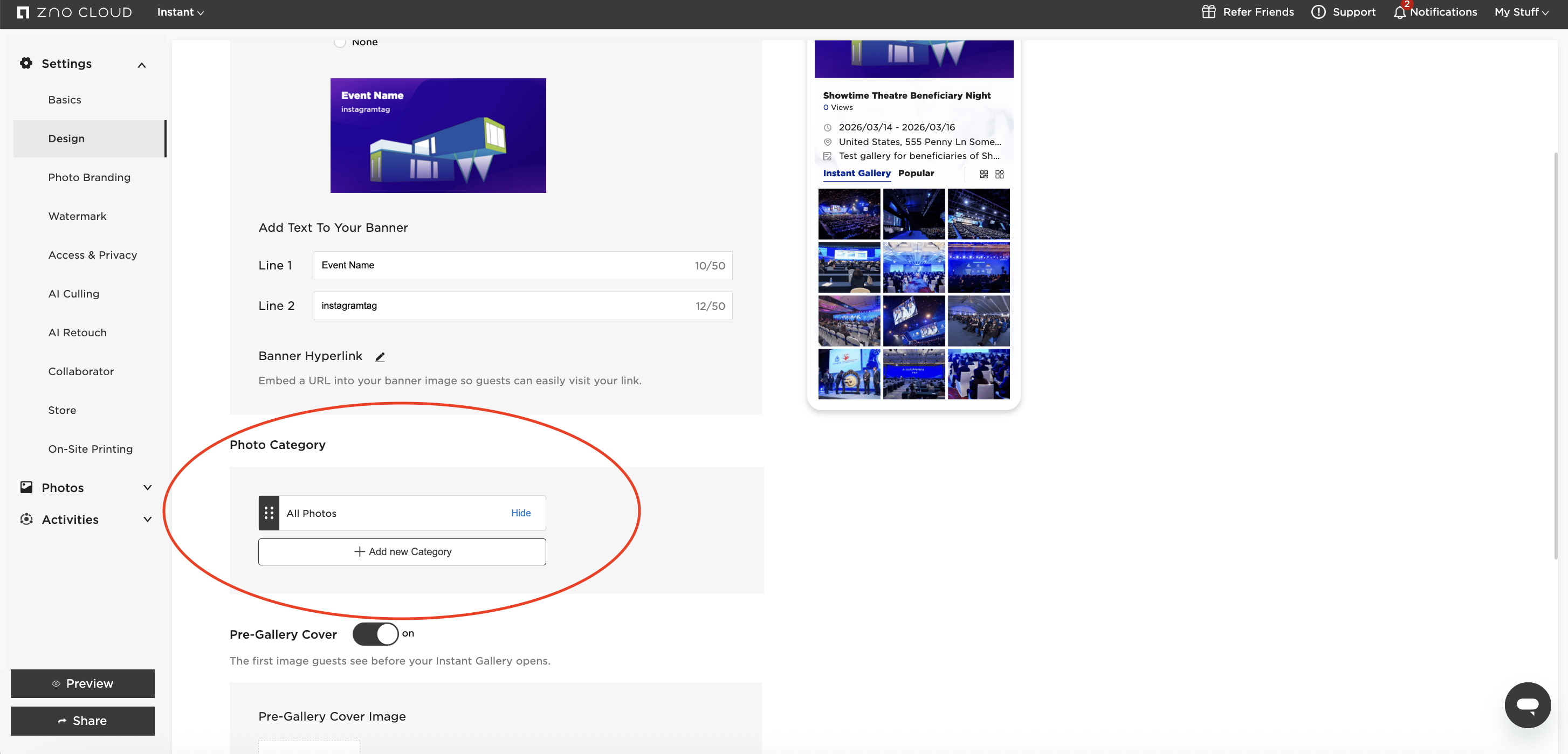Expand the Photos sidebar section
Screen dimensions: 1568x754
pos(147,487)
